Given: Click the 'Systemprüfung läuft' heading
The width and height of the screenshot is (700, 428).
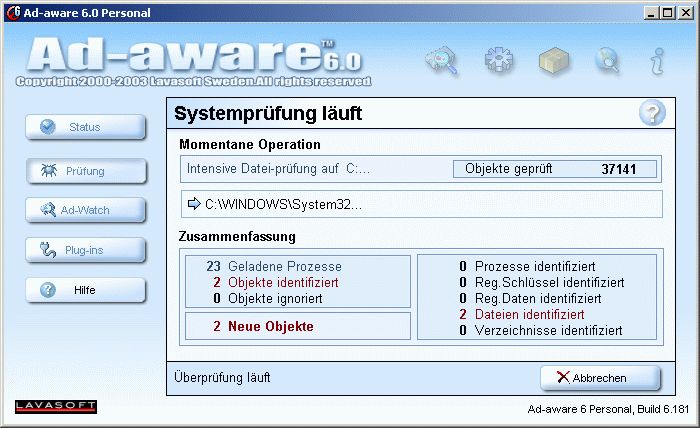Looking at the screenshot, I should point(268,113).
